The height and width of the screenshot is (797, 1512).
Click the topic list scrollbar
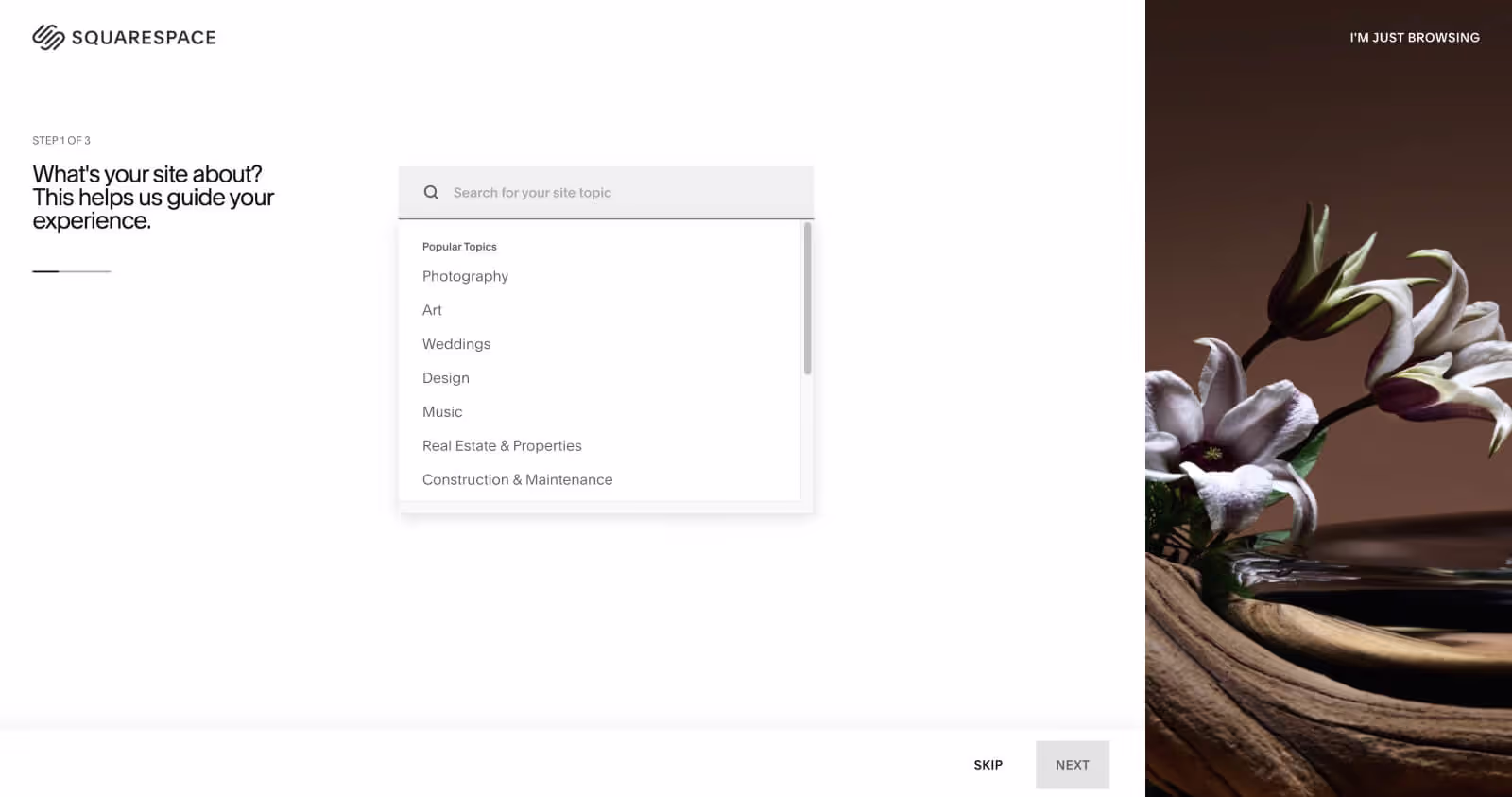pos(807,299)
